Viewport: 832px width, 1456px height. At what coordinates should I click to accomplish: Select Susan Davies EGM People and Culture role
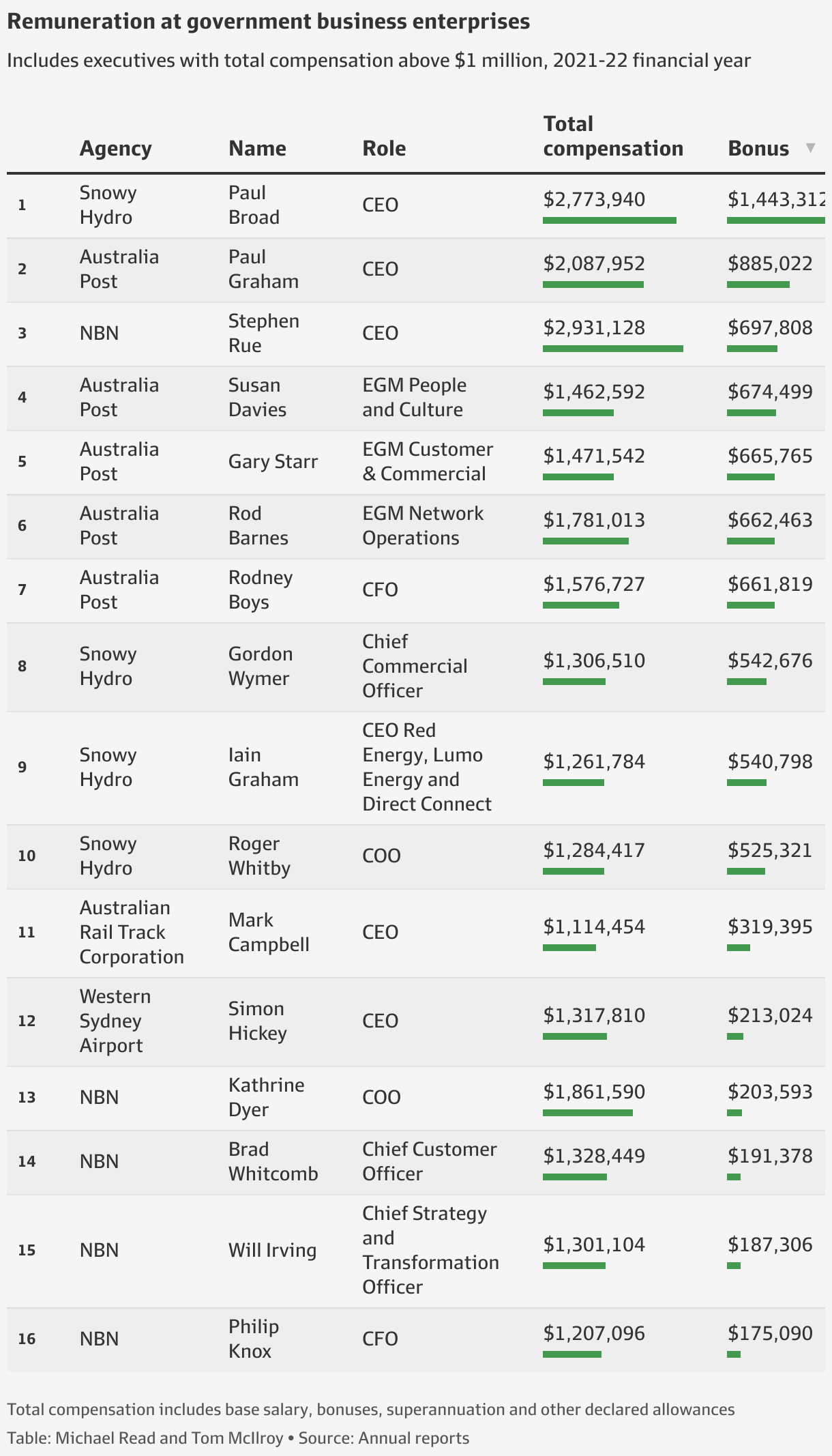(x=414, y=397)
